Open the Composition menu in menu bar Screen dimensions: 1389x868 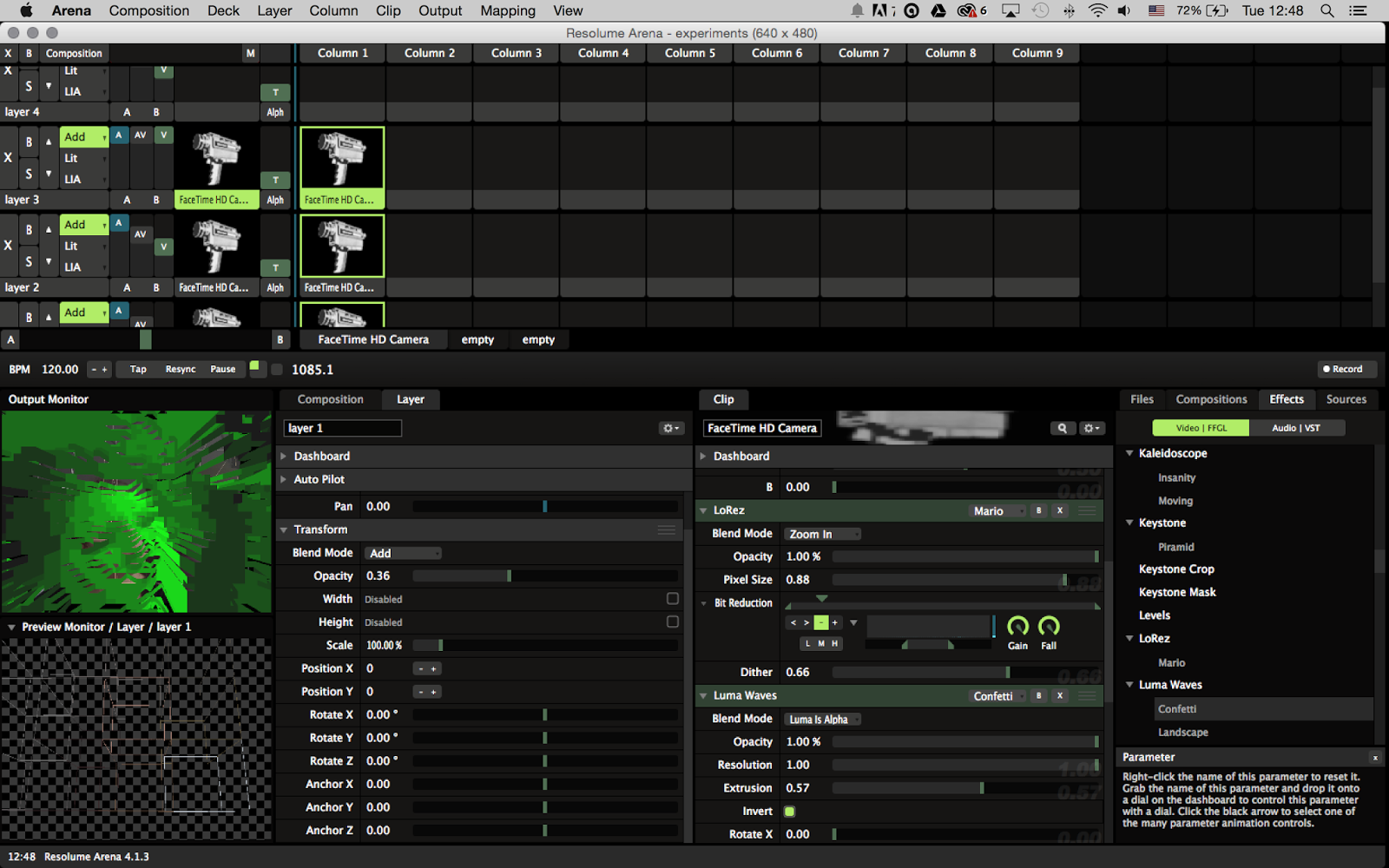coord(149,10)
